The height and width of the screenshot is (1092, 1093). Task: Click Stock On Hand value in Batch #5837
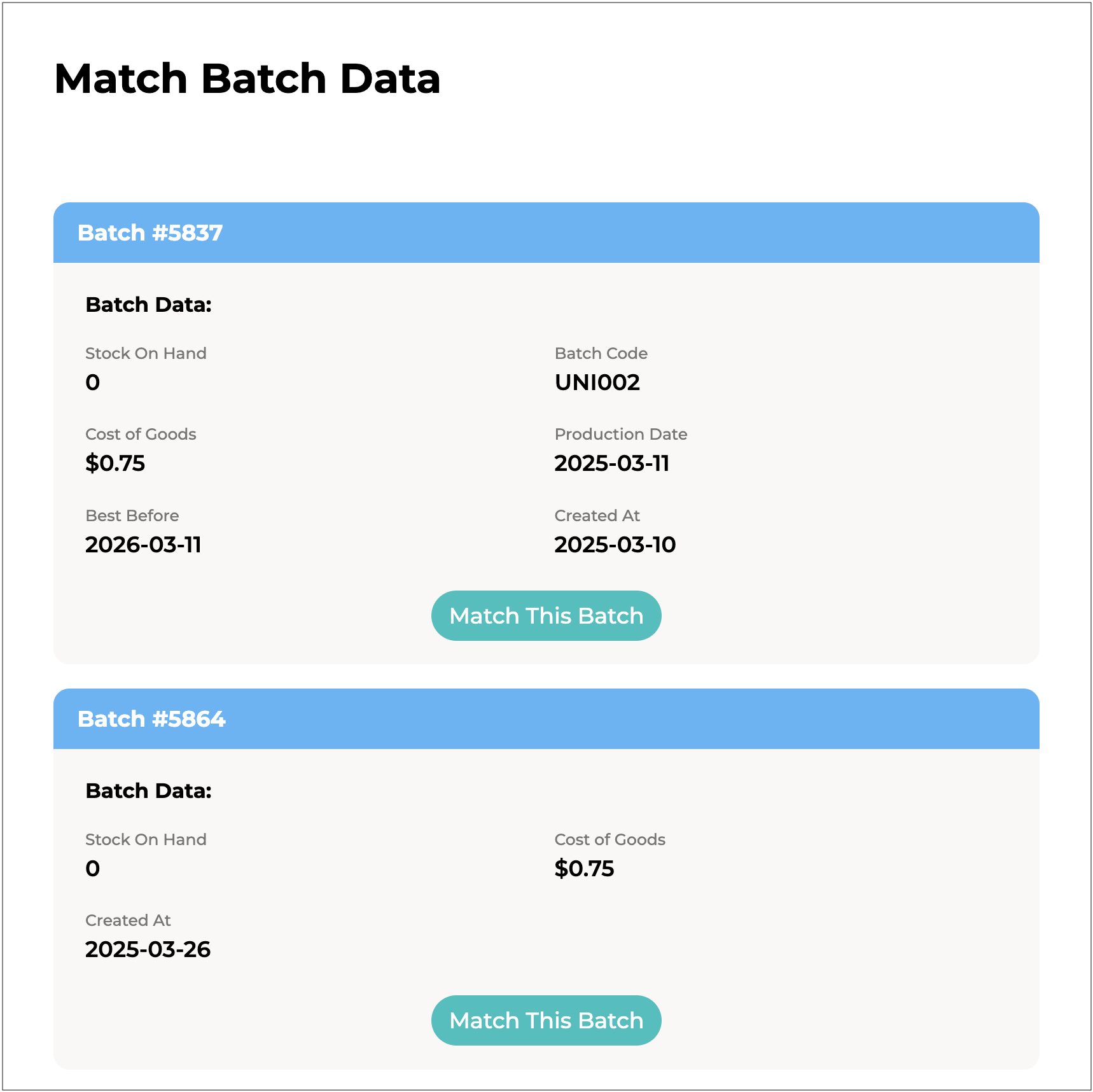tap(93, 382)
